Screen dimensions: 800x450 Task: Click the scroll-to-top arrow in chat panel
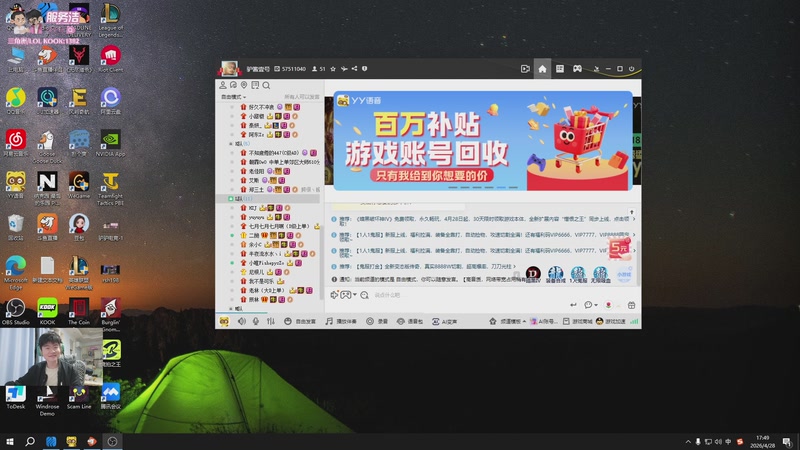click(632, 212)
